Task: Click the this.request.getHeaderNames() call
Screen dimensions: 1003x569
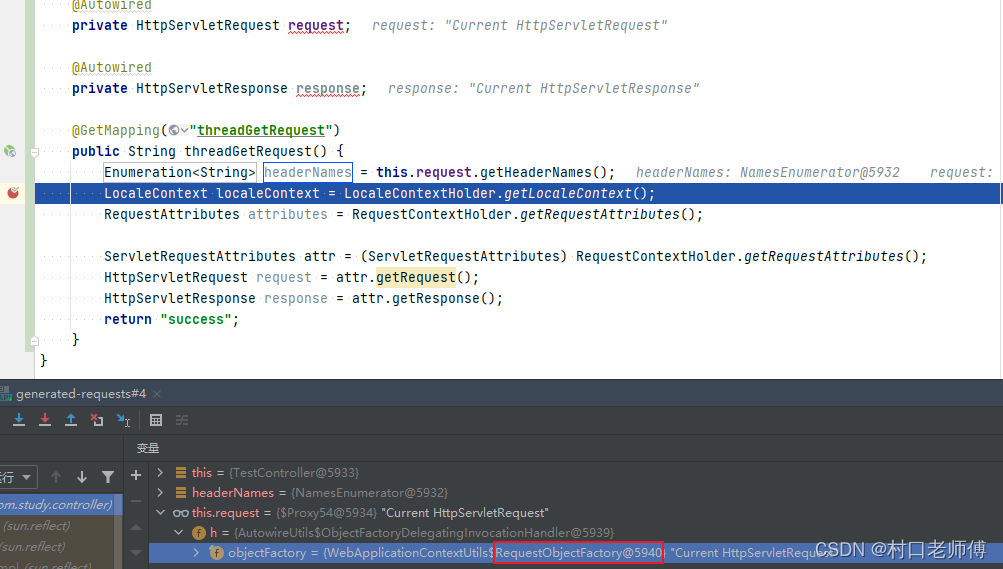Action: [x=491, y=173]
